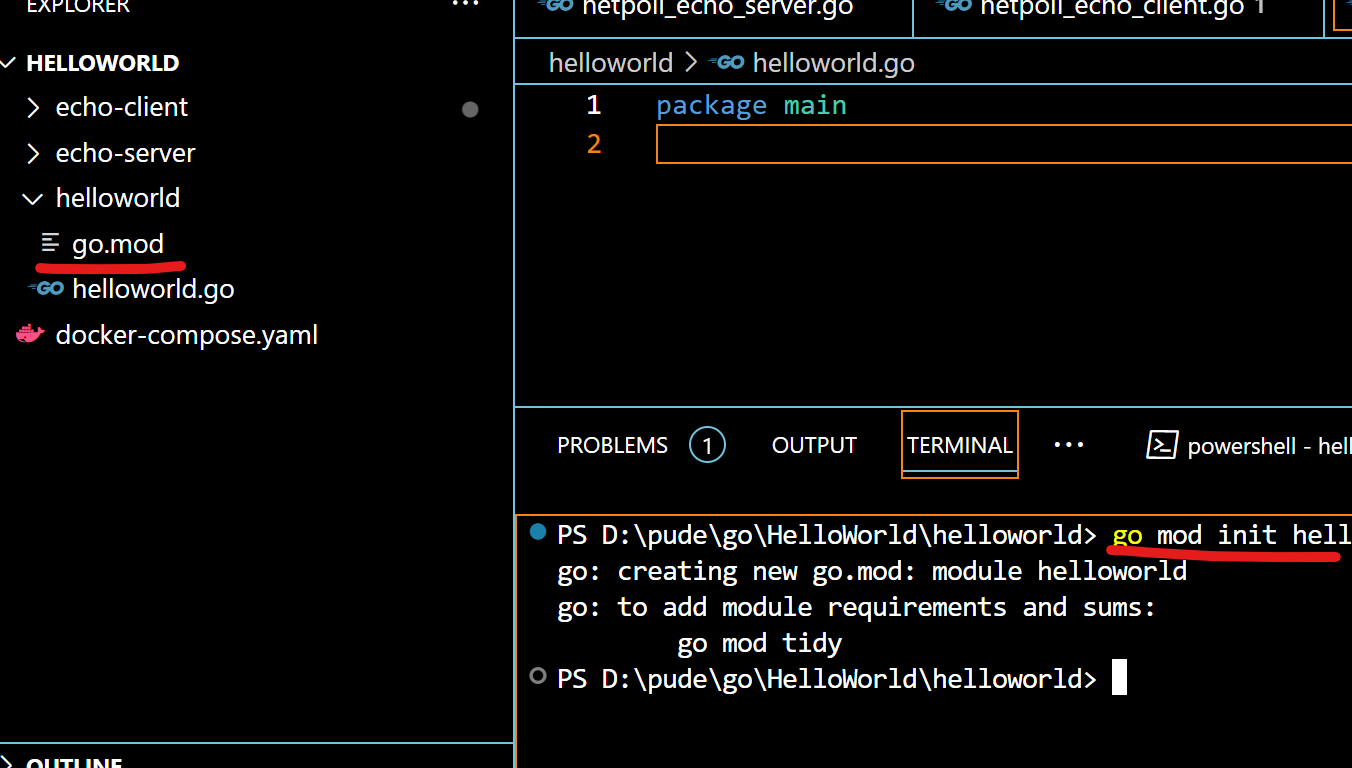Click the blue command-success dot in terminal
Image resolution: width=1352 pixels, height=768 pixels.
[538, 532]
